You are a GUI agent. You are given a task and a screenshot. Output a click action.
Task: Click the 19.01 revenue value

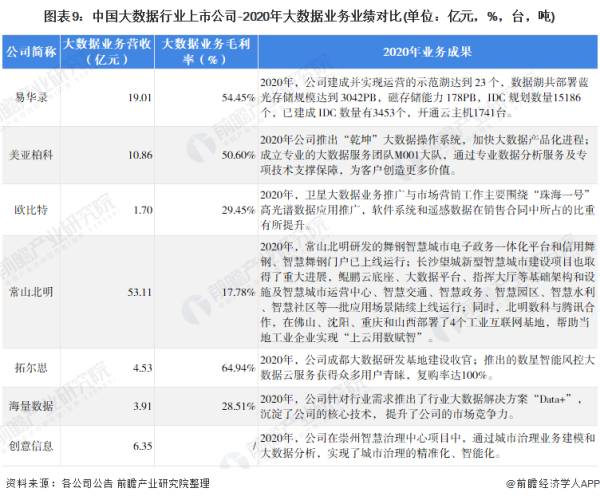(x=138, y=98)
